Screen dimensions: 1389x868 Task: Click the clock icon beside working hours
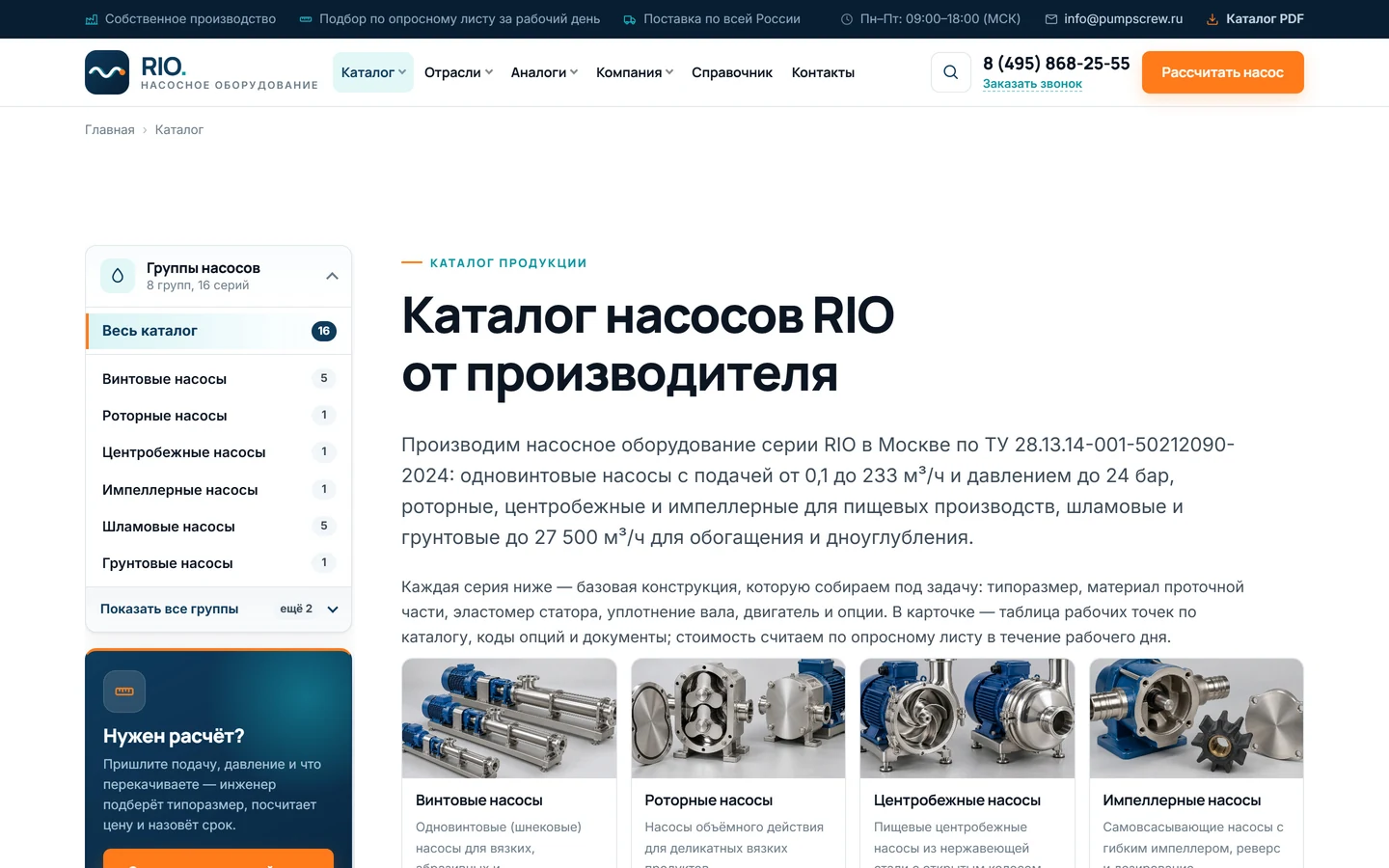tap(847, 19)
